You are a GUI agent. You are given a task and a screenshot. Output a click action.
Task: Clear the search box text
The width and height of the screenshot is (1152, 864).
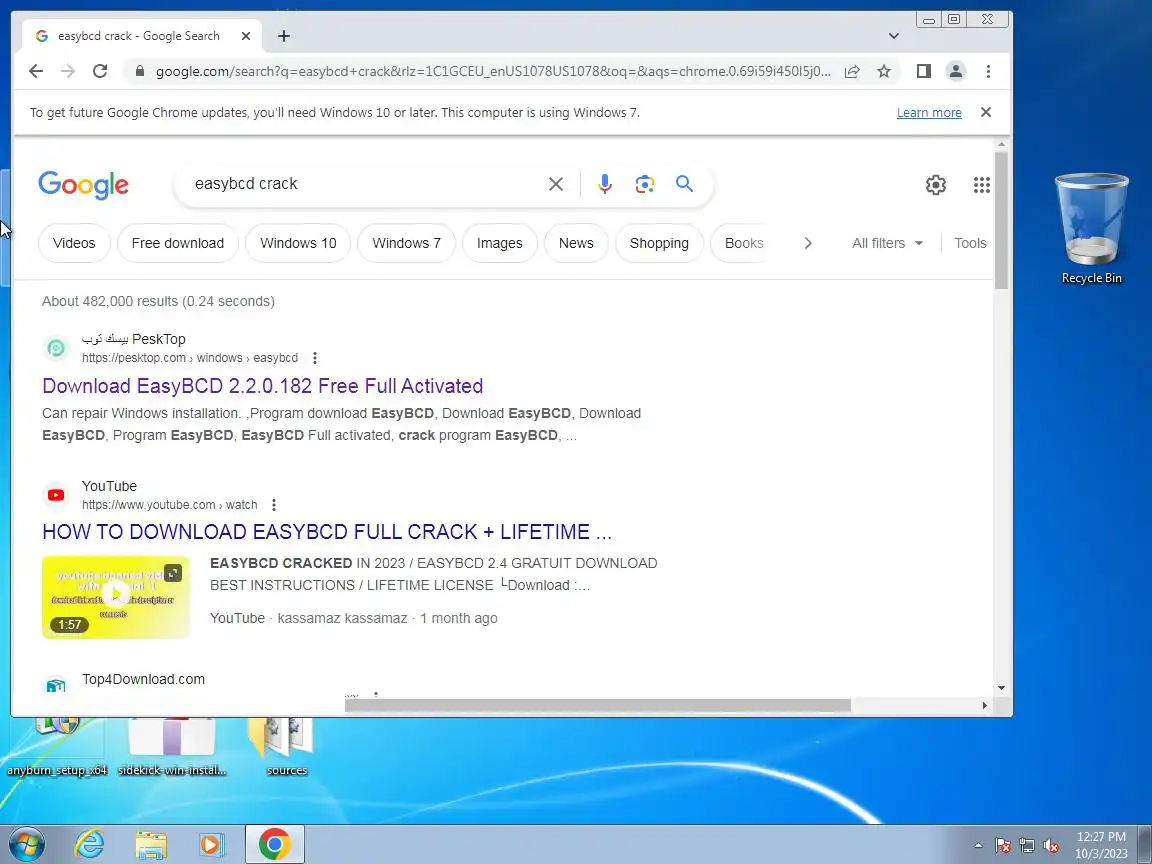[556, 184]
